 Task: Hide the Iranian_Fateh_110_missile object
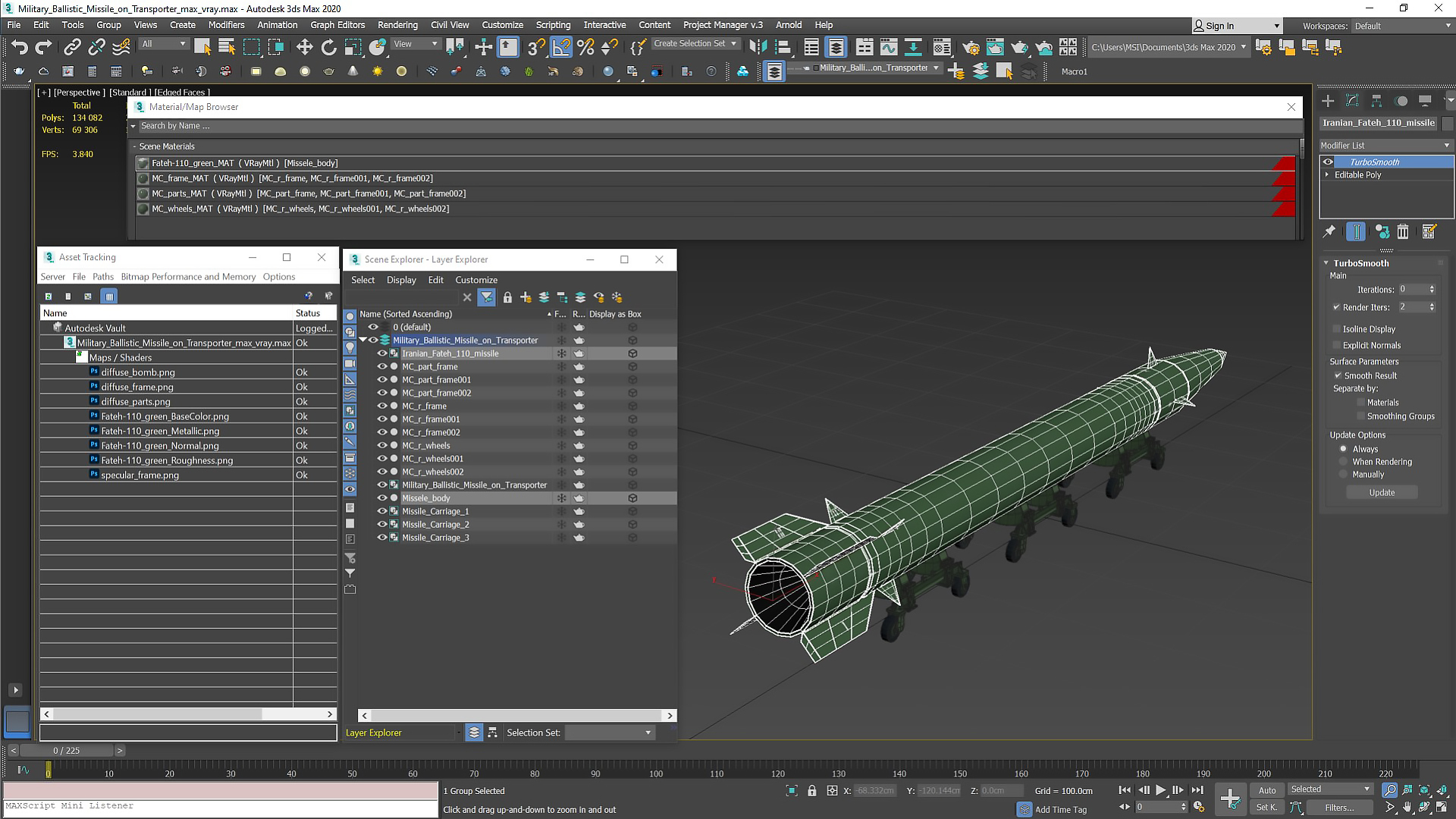tap(382, 353)
